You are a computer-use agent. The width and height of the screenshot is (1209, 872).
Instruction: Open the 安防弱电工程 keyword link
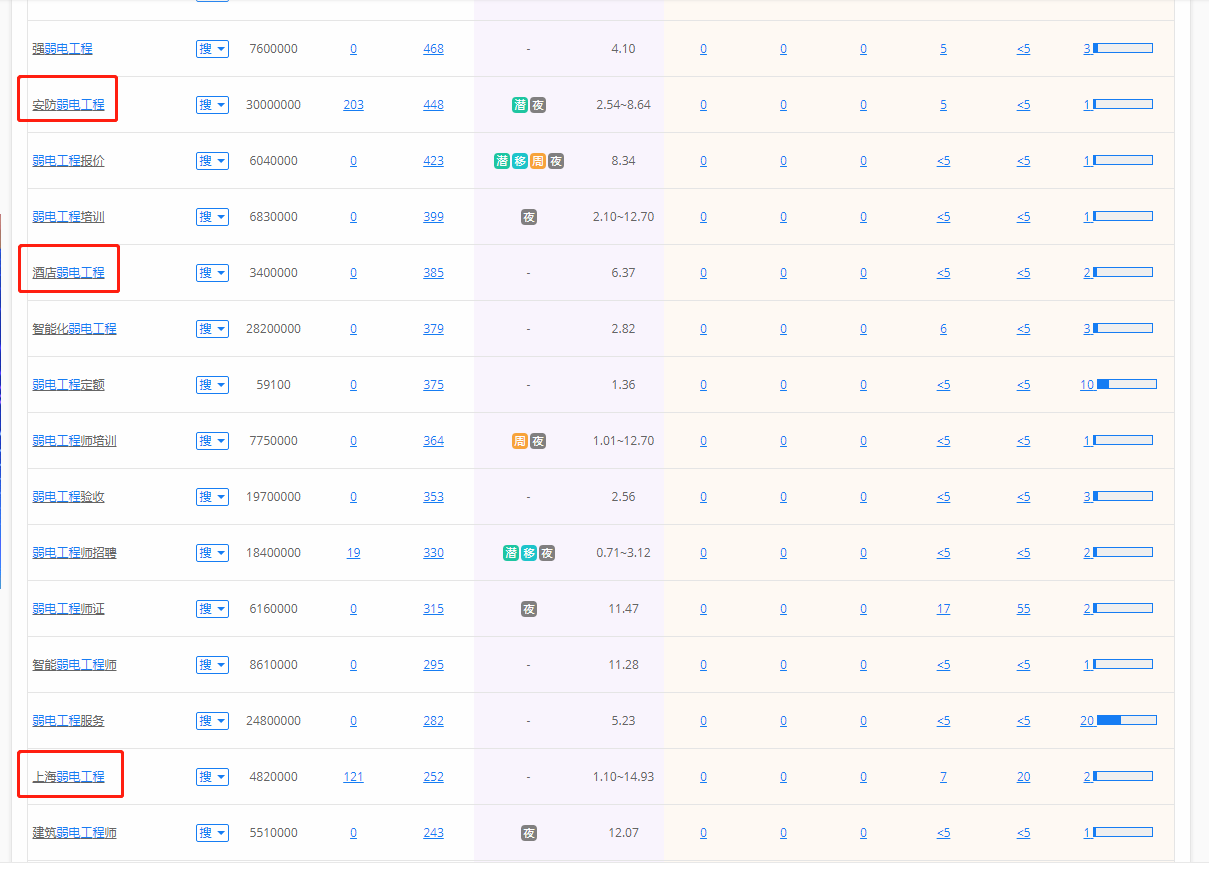click(68, 105)
